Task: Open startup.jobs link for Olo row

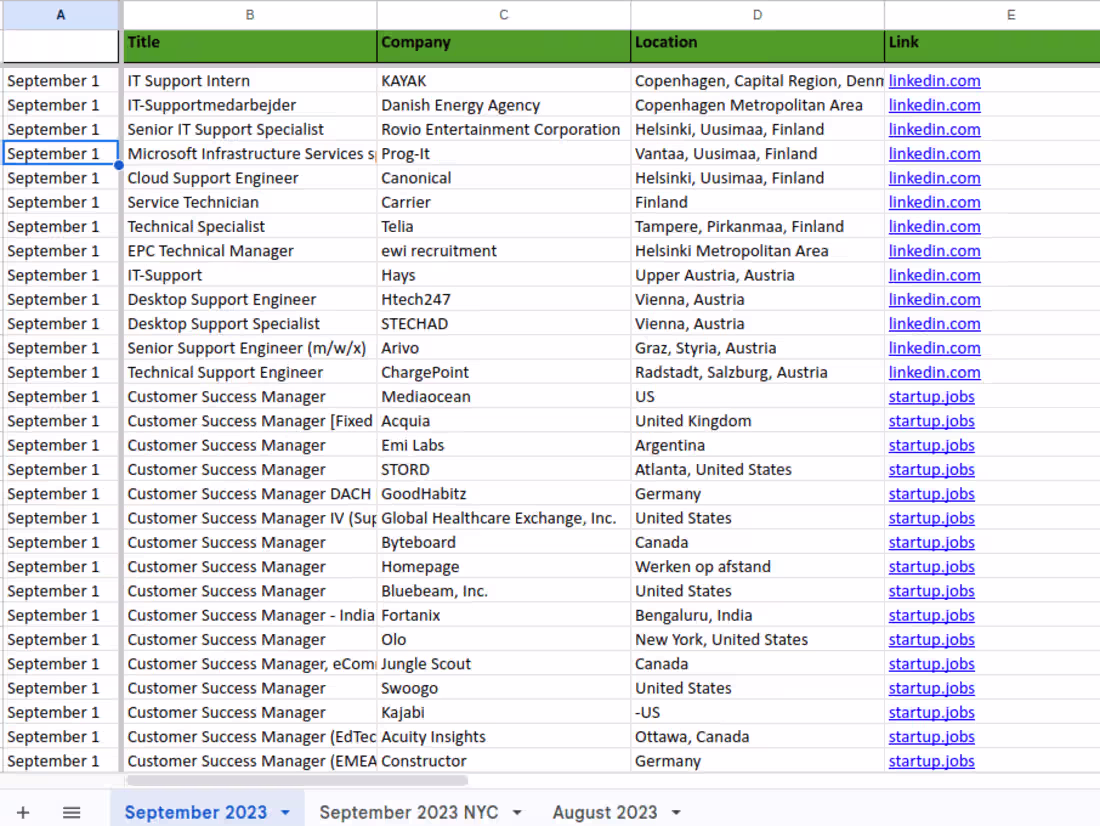Action: [x=932, y=639]
